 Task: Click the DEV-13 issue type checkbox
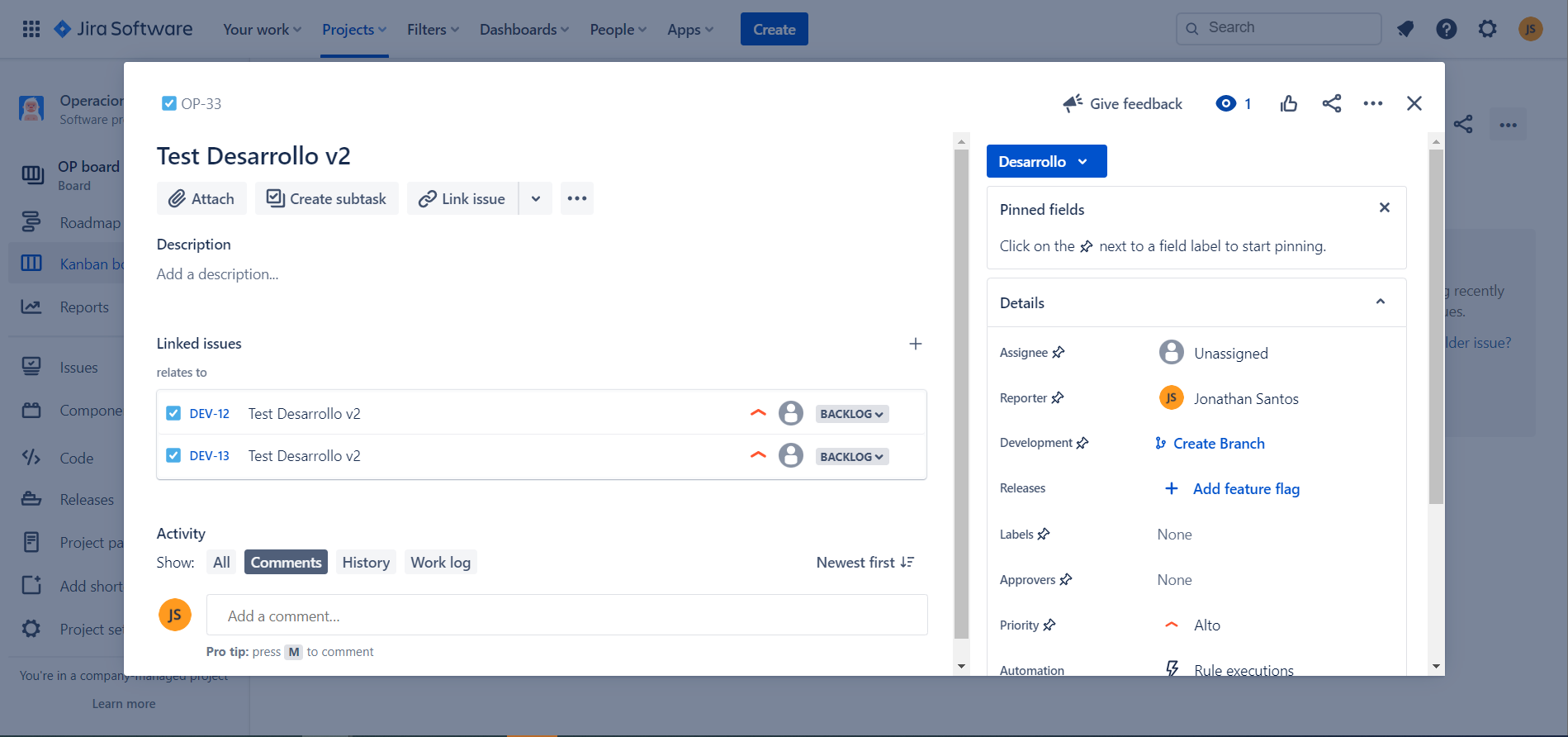tap(173, 455)
